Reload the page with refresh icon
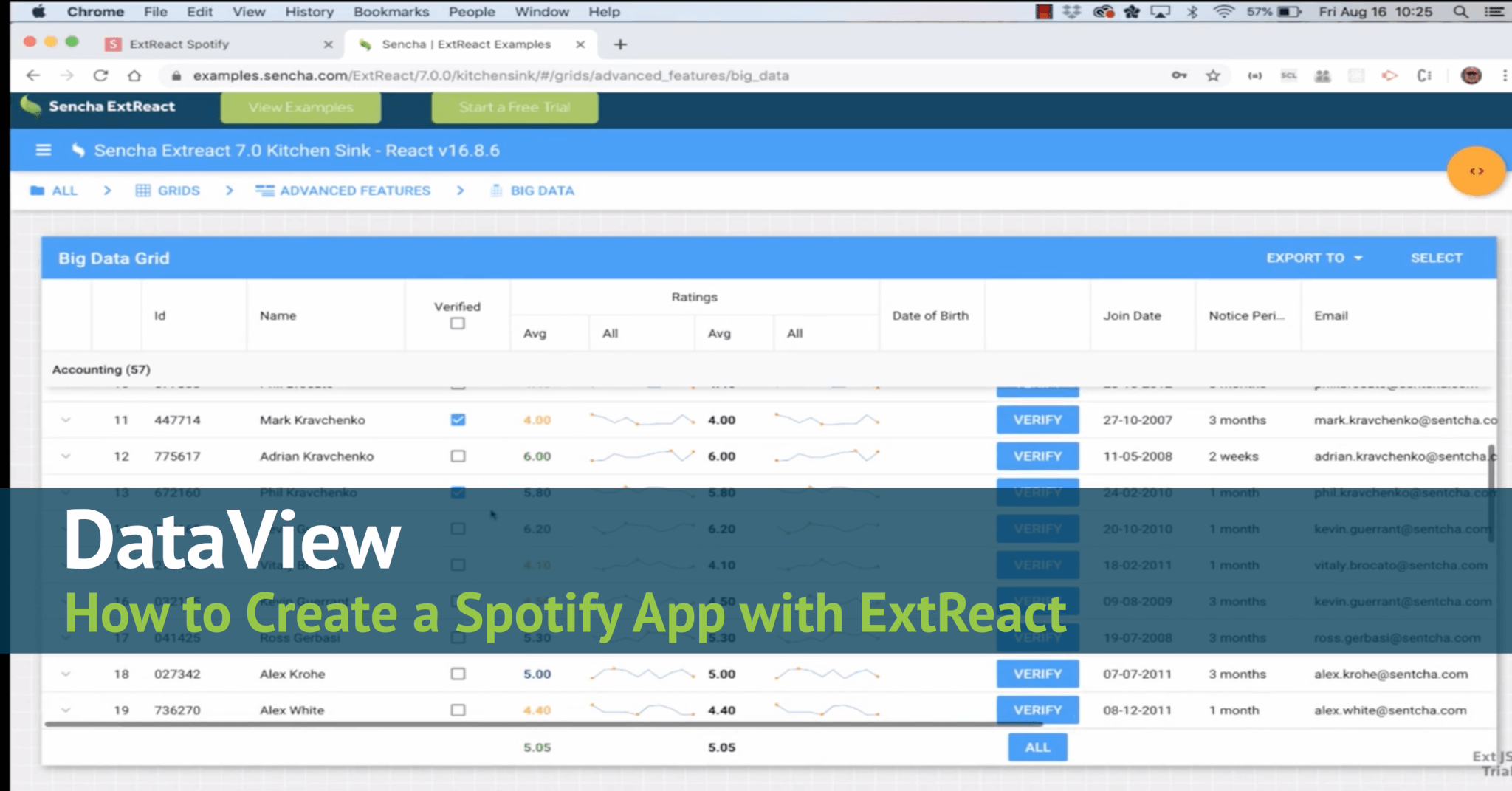Image resolution: width=1512 pixels, height=791 pixels. tap(101, 75)
